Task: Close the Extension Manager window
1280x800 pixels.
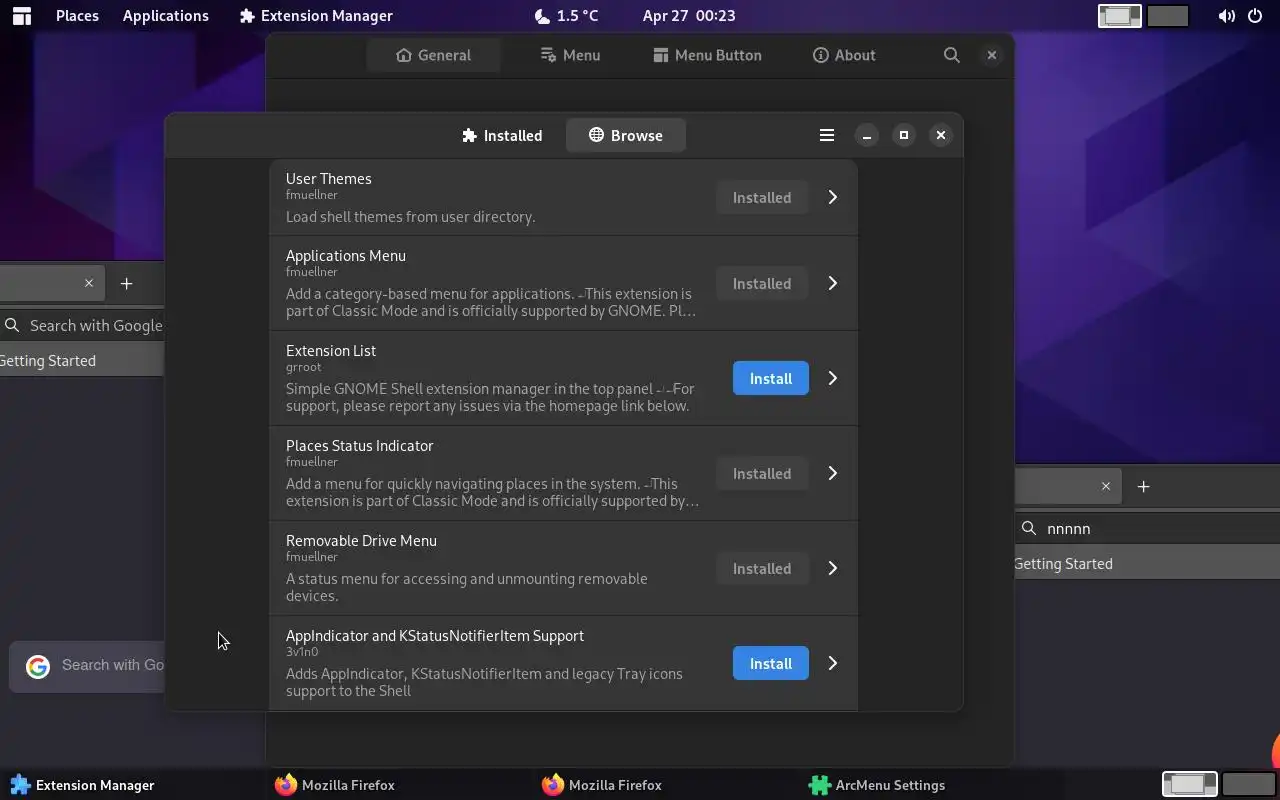Action: 941,135
